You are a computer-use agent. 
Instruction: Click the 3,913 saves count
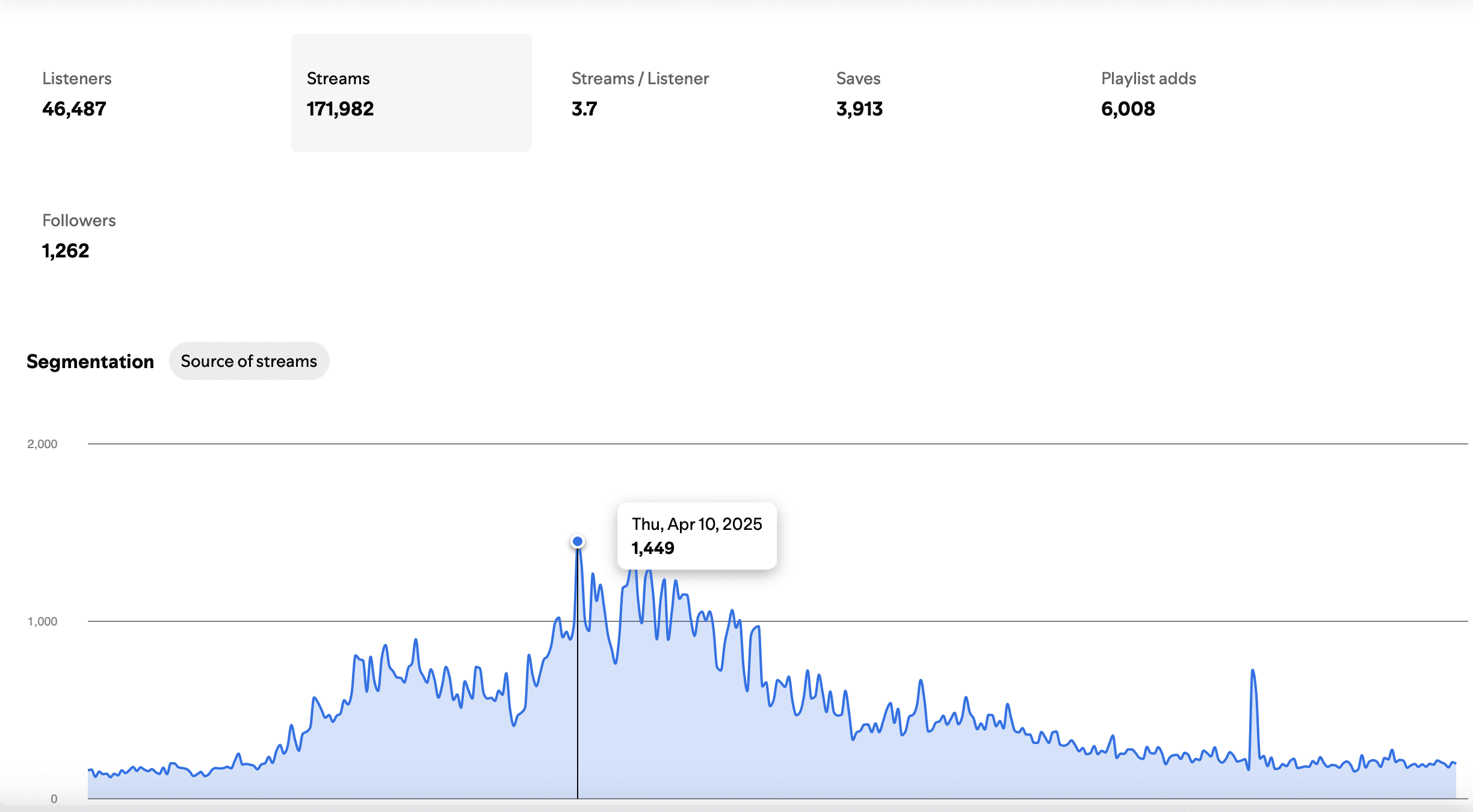(x=859, y=109)
